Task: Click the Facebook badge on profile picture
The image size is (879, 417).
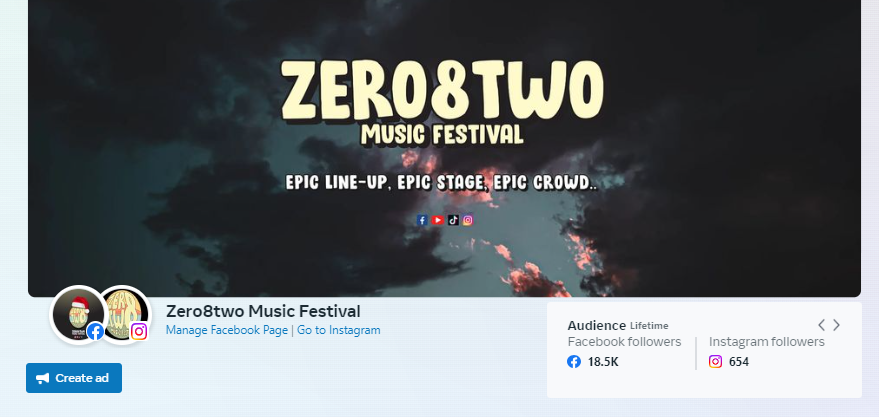Action: tap(95, 331)
